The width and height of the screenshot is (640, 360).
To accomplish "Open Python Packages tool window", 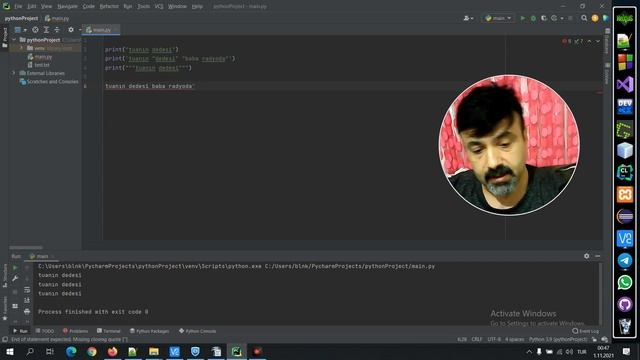I will [149, 331].
